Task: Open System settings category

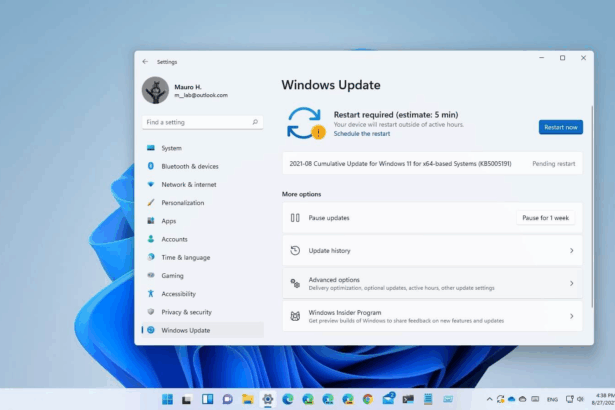Action: 202,148
